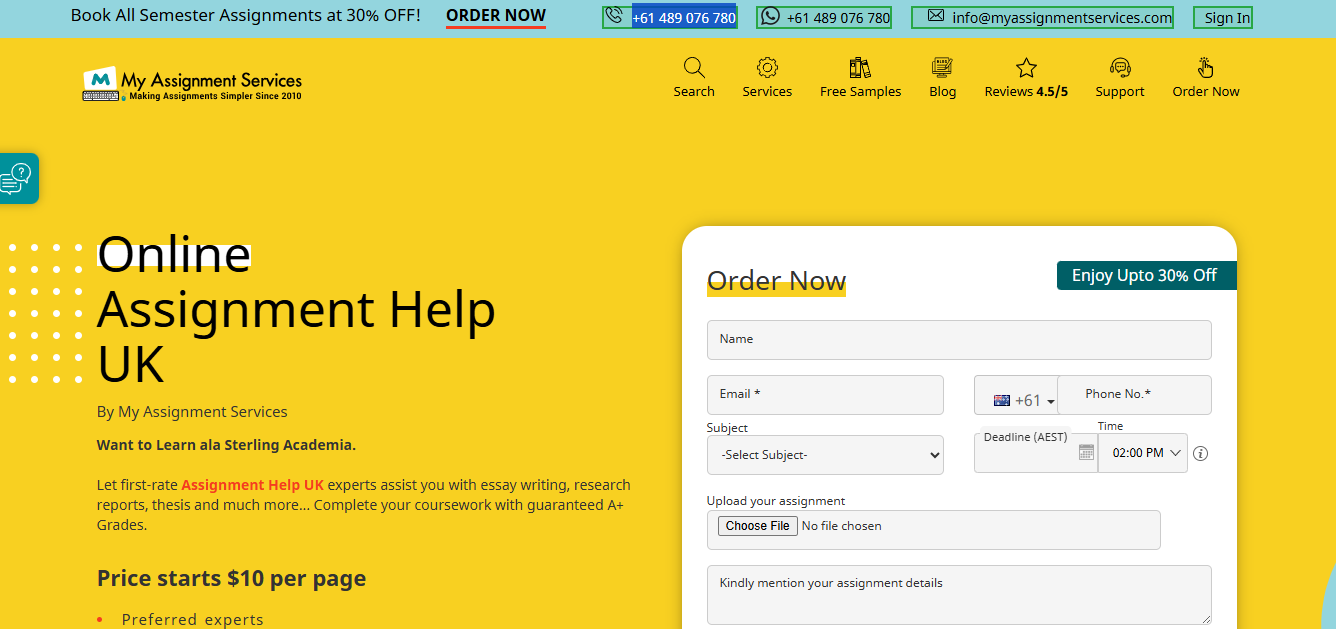This screenshot has height=629, width=1336.
Task: Open the deadline calendar icon
Action: point(1086,453)
